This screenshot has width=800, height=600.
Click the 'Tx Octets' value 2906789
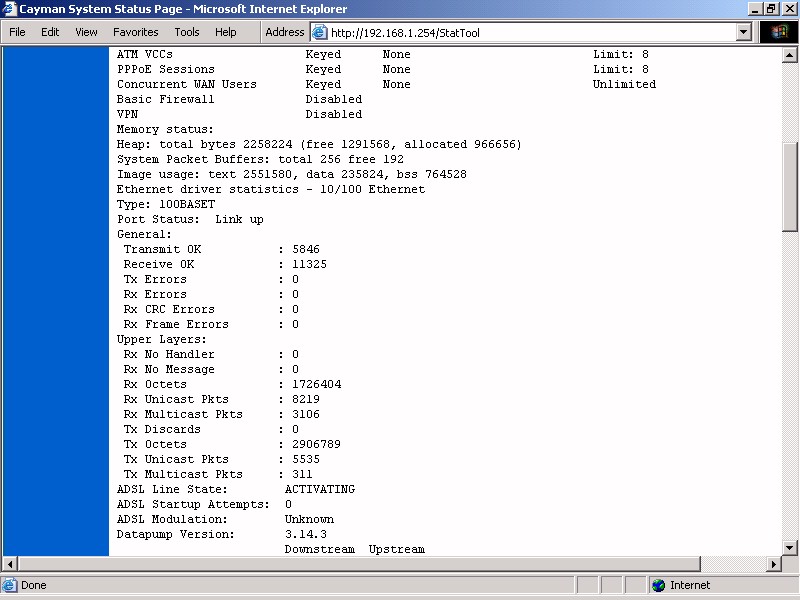[x=316, y=444]
